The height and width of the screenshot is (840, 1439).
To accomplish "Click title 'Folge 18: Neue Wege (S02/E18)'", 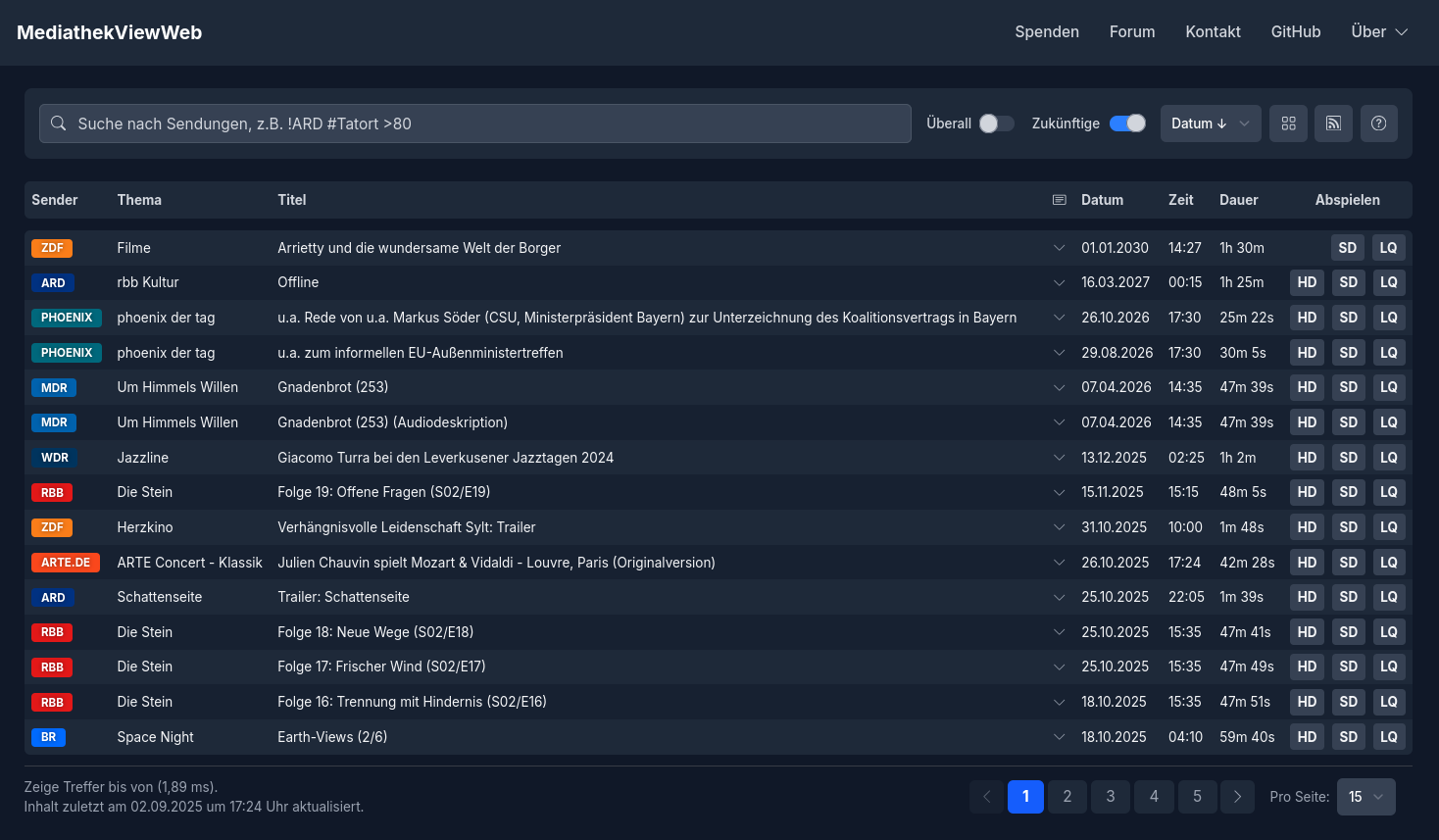I will click(375, 632).
